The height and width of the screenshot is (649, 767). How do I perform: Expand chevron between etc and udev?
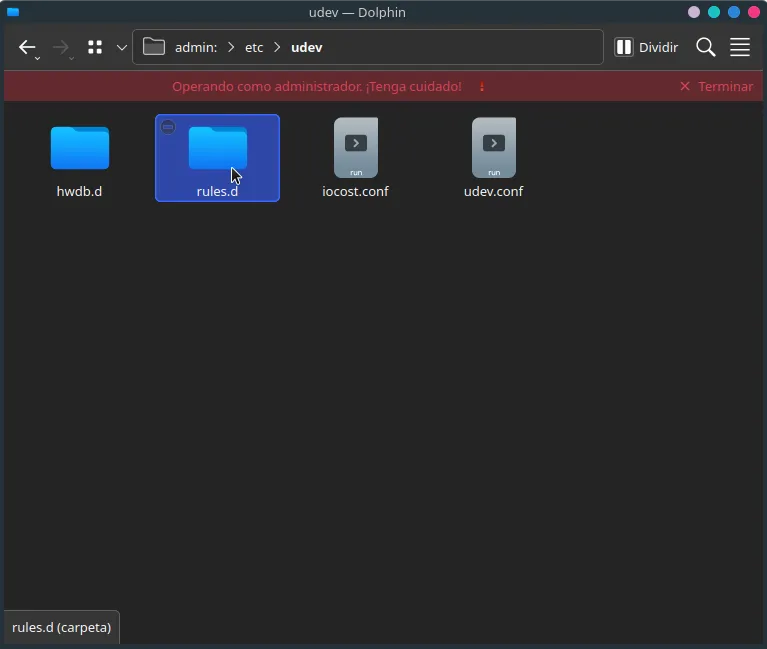pos(277,47)
